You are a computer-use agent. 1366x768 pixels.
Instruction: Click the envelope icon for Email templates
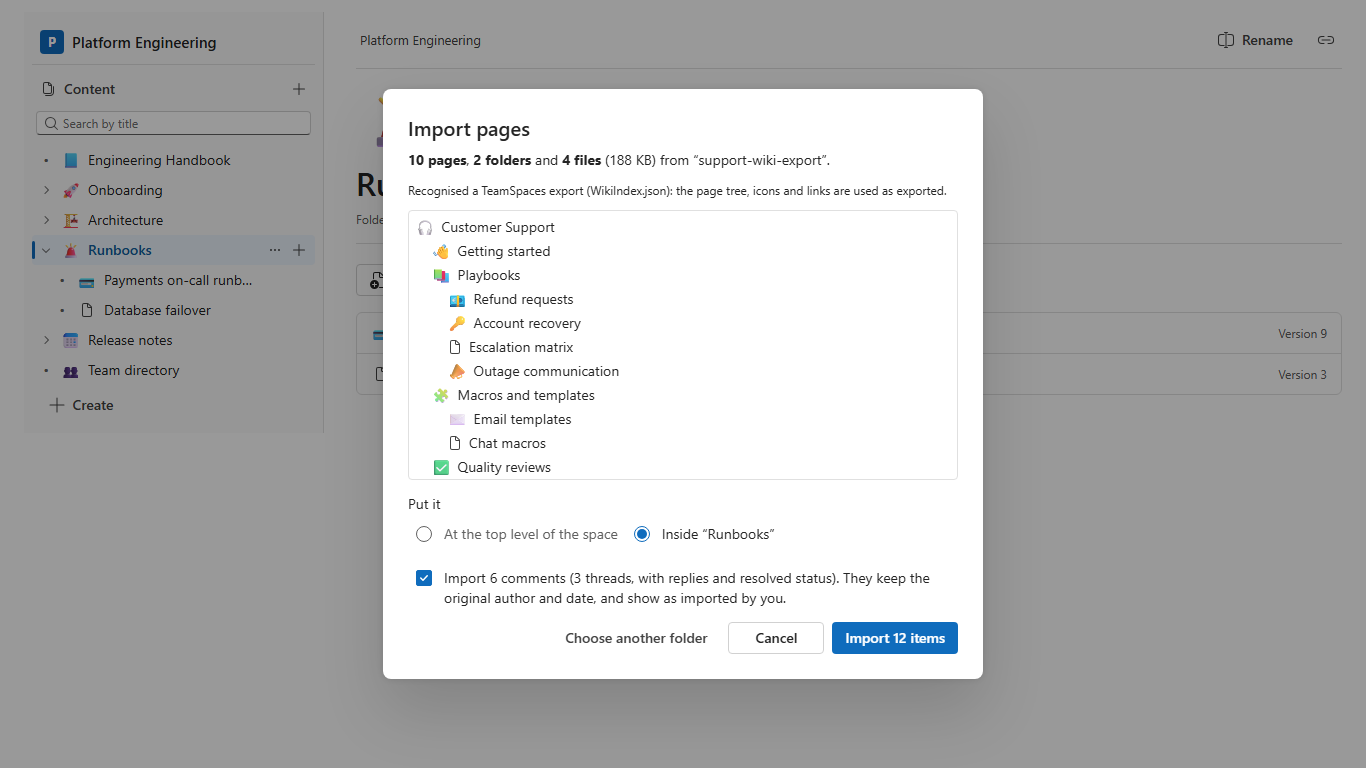(457, 419)
